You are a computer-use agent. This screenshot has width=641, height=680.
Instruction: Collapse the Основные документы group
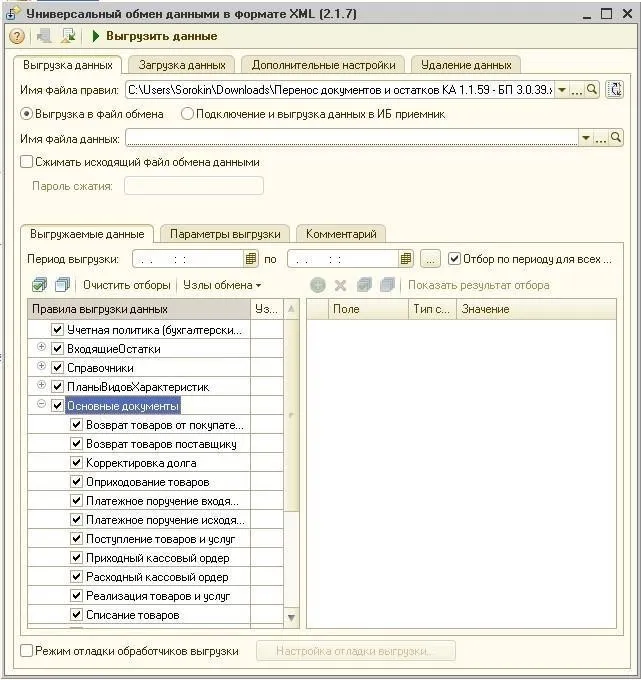41,404
